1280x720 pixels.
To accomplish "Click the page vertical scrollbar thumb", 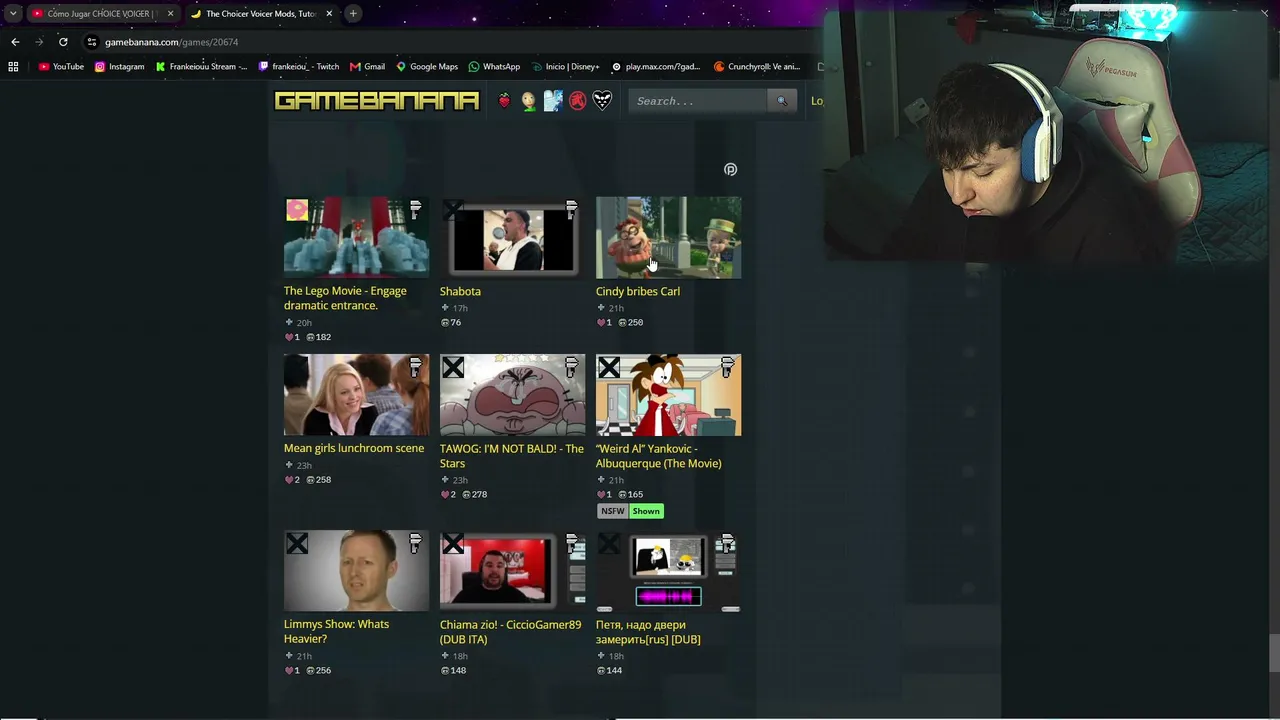I will [x=1273, y=653].
